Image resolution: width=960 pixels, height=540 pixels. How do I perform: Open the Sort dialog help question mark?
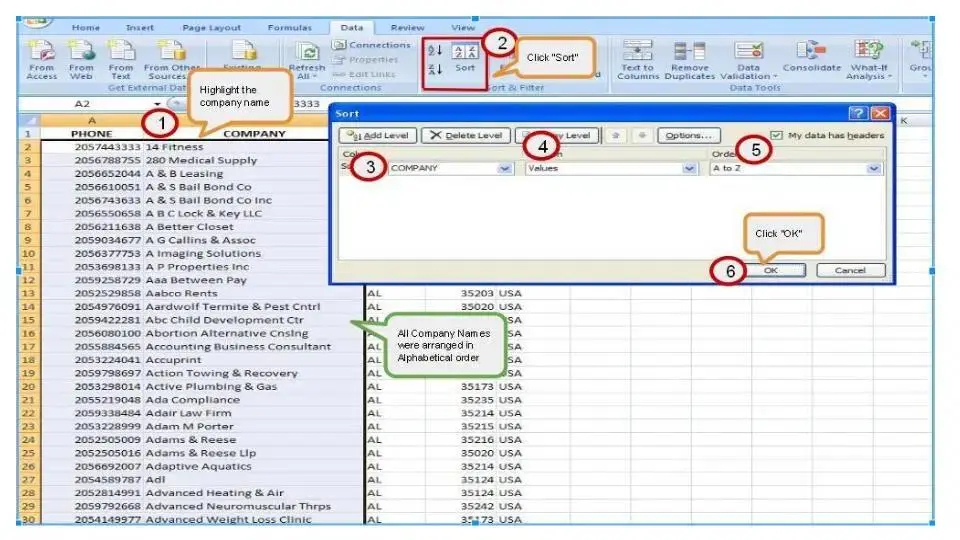tap(857, 114)
